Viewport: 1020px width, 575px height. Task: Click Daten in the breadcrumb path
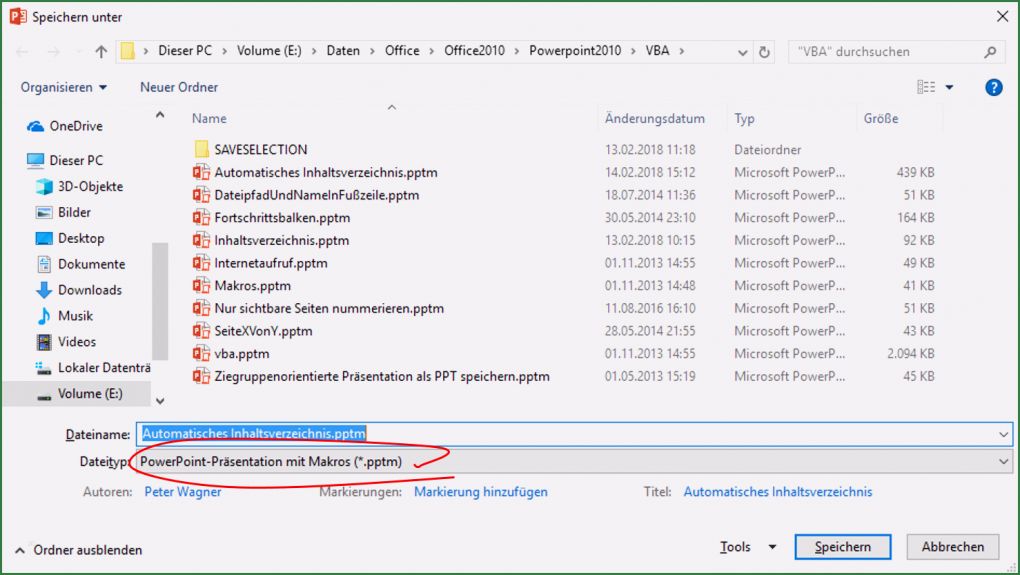point(343,51)
